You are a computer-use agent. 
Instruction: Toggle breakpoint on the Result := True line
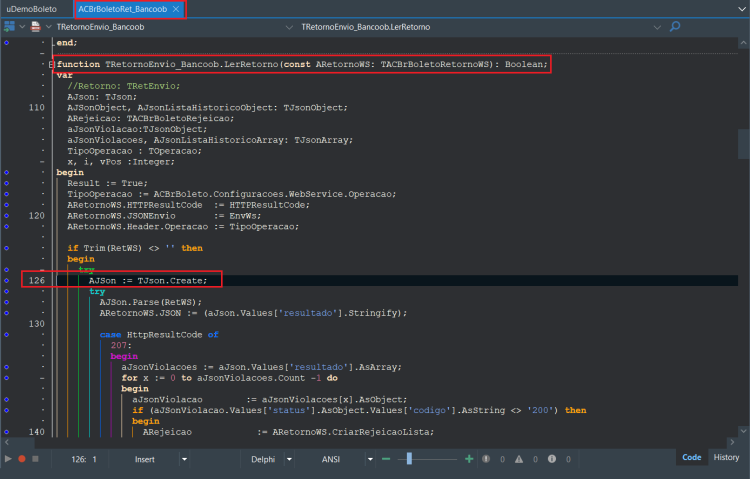pos(7,183)
